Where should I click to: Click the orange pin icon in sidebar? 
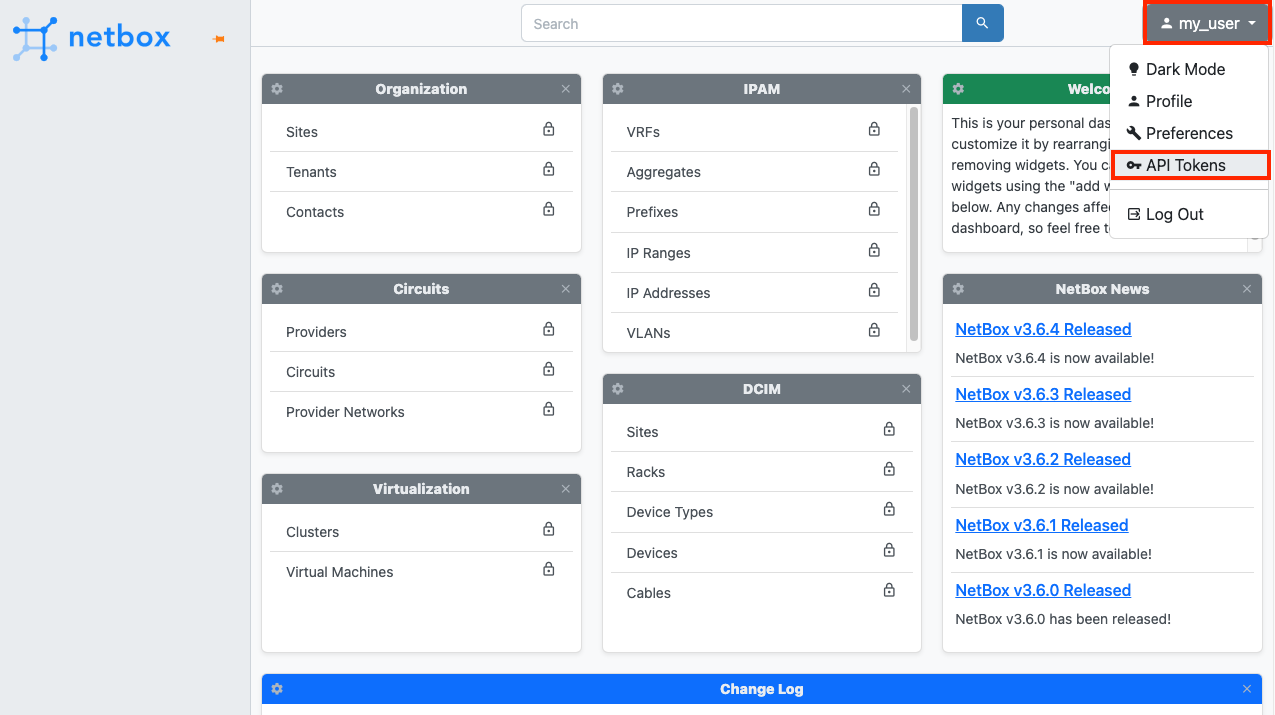tap(219, 39)
